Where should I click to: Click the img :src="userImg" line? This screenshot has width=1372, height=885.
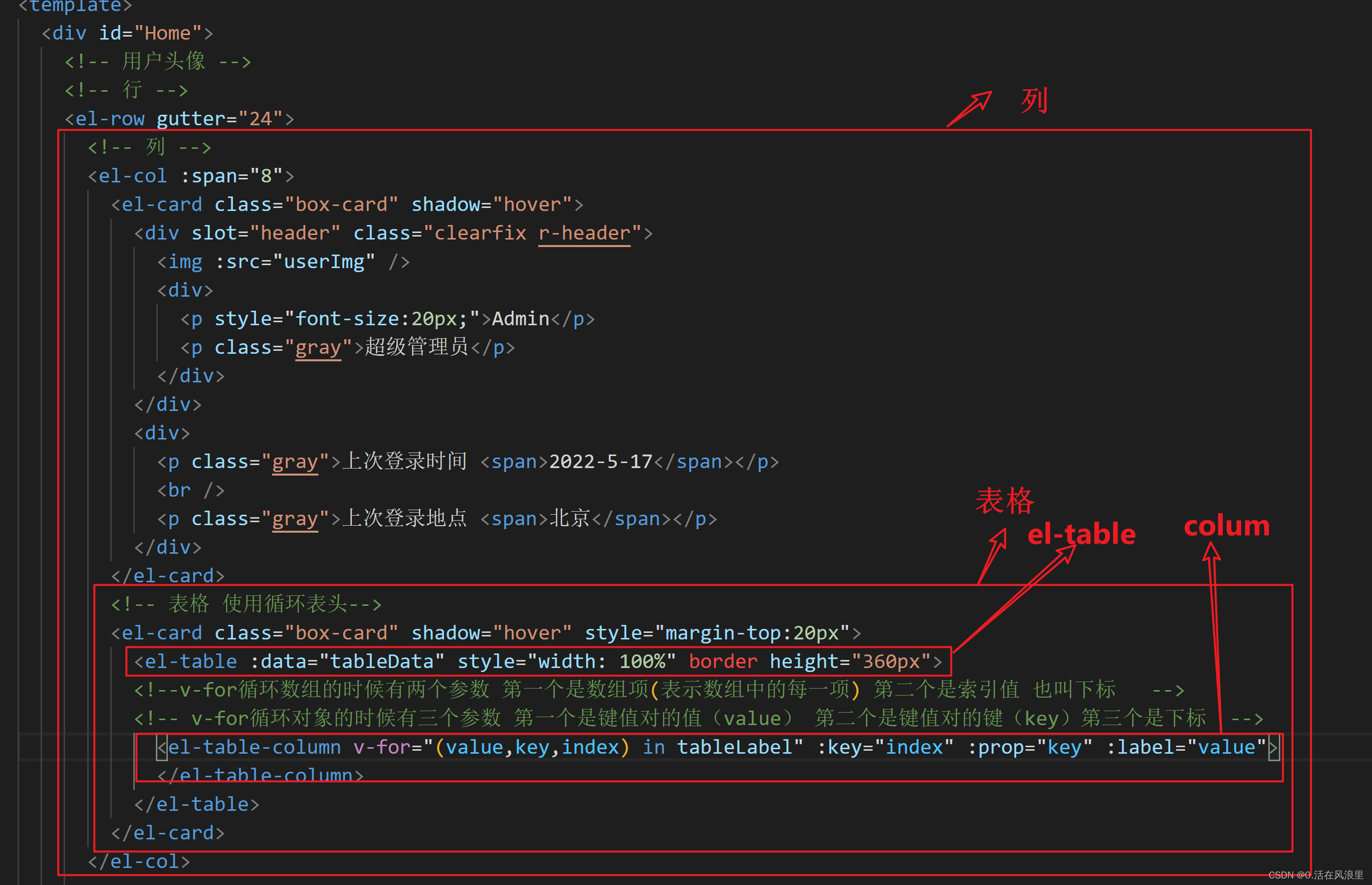[283, 262]
